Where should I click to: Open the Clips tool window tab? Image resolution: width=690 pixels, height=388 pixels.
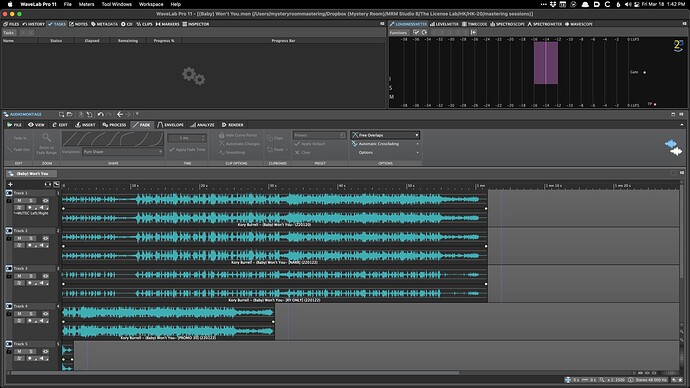point(144,24)
